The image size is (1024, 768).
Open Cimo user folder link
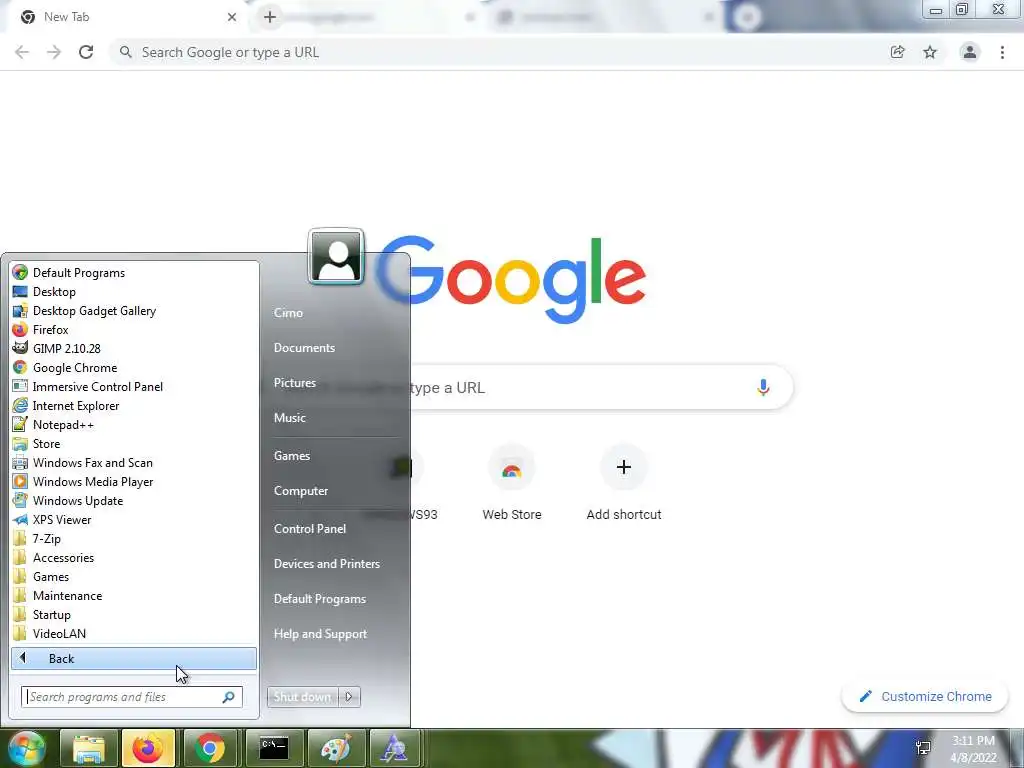click(x=288, y=313)
